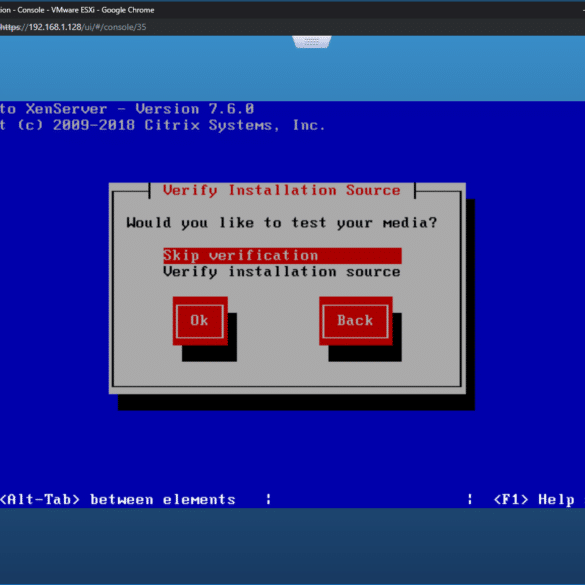Click the "XenServer - Version 7.6.0" header text

tap(140, 109)
